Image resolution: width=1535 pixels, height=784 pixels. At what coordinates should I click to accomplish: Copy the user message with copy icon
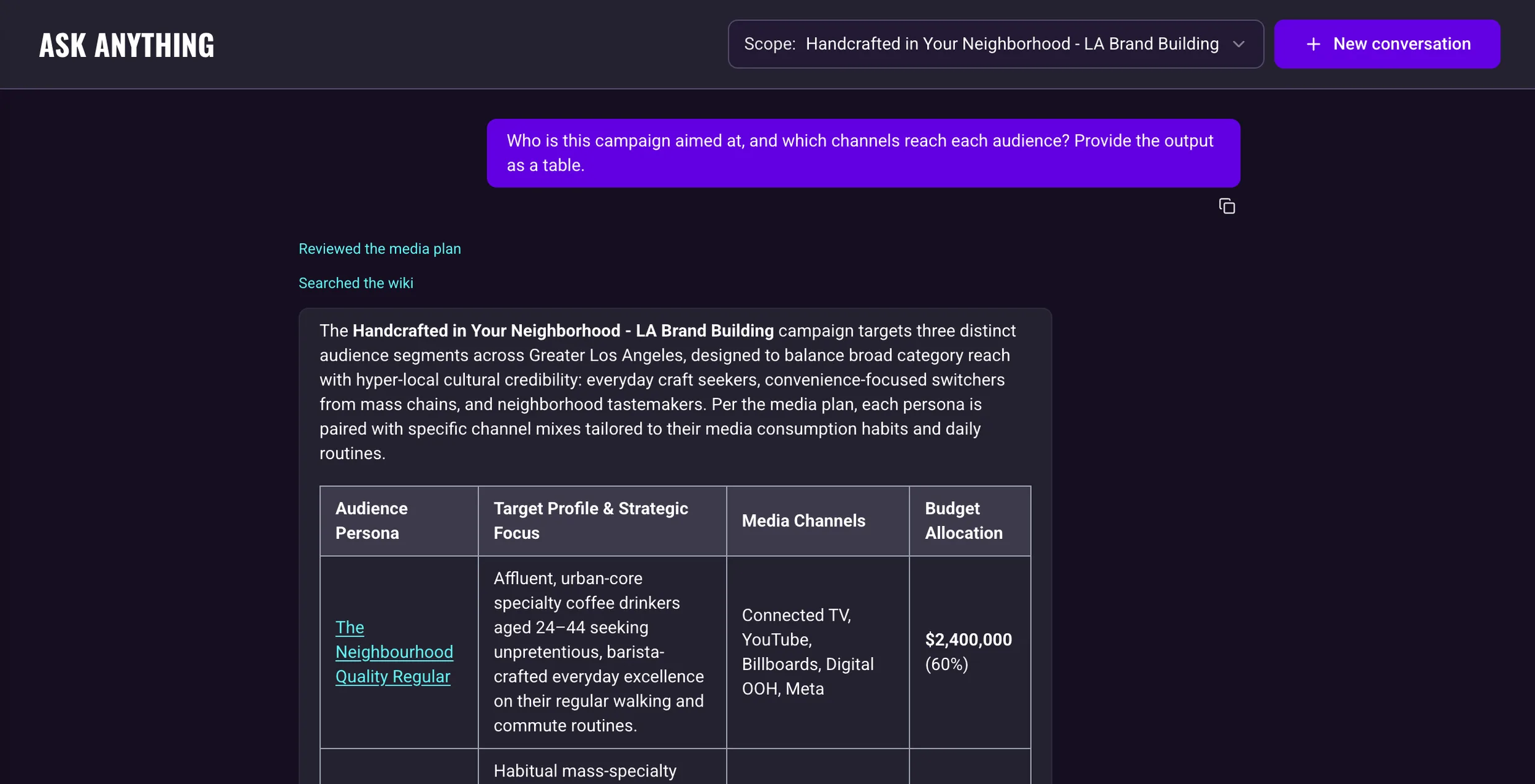coord(1226,206)
